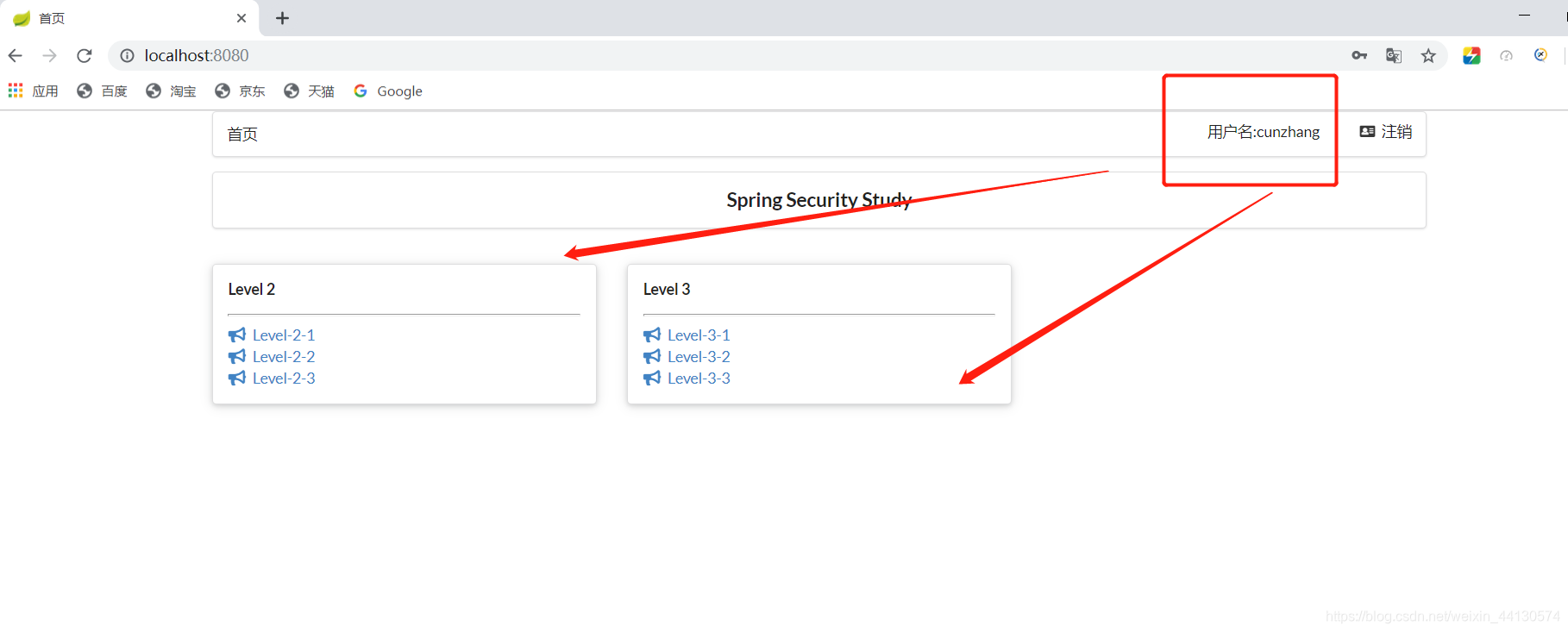Reload the page with the refresh icon
Image resolution: width=1568 pixels, height=632 pixels.
[85, 55]
